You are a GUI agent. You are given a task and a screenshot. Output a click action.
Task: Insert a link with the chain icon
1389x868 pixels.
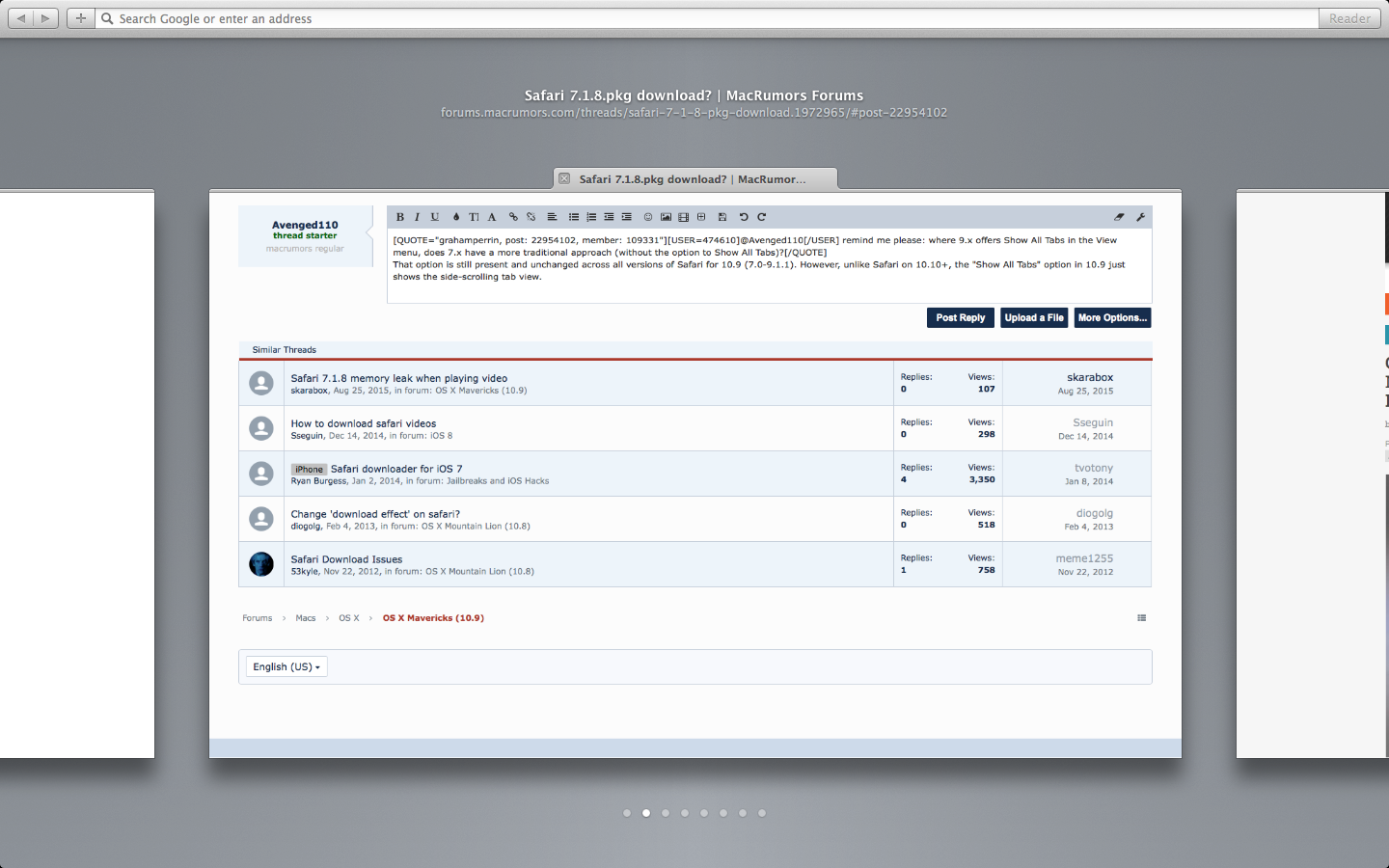(513, 217)
